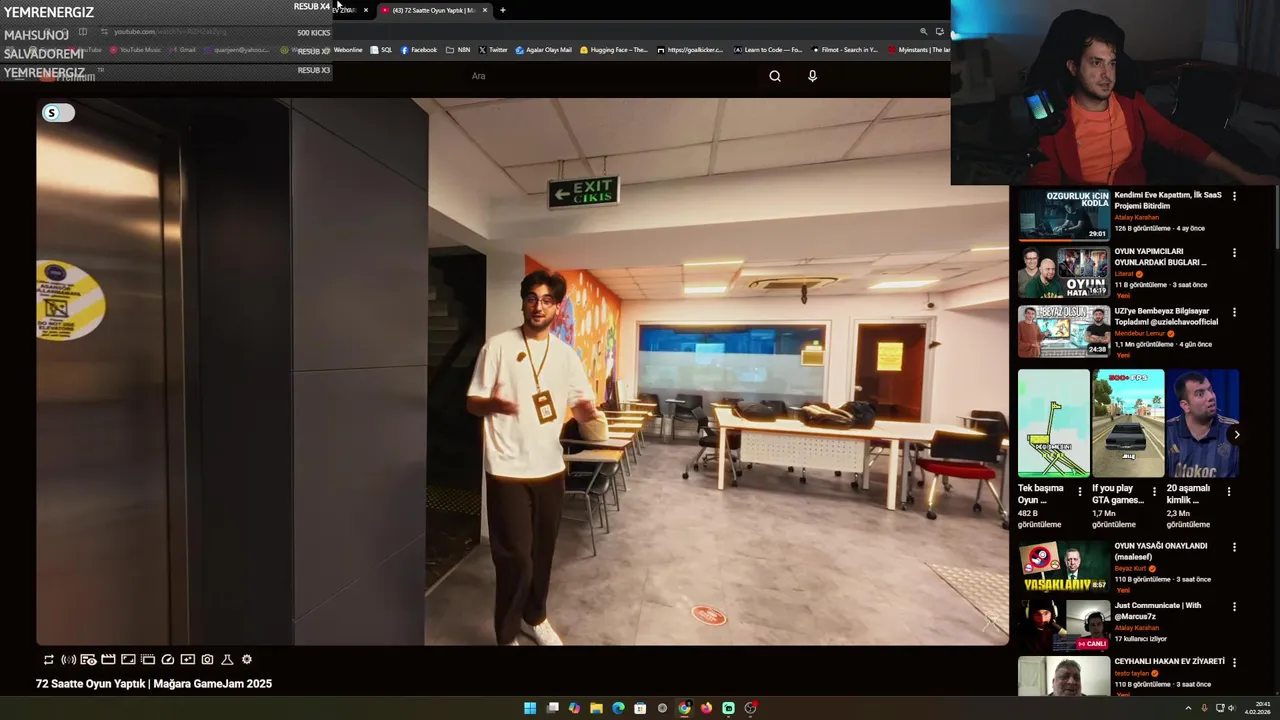Open options menu for 'Kendimi Eve Kapattım' video

pyautogui.click(x=1234, y=196)
